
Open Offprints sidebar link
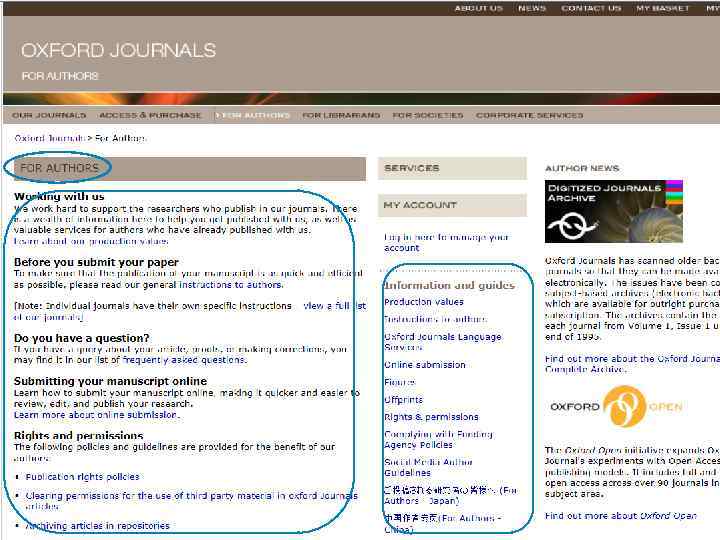pos(404,399)
